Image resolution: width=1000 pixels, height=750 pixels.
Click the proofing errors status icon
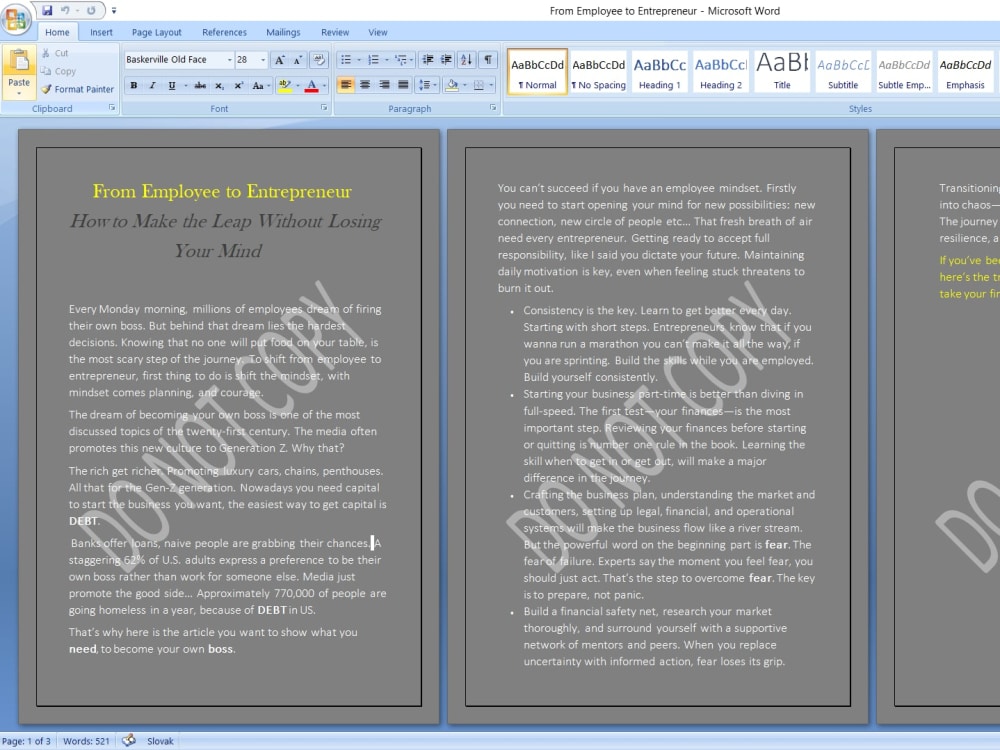pyautogui.click(x=129, y=740)
